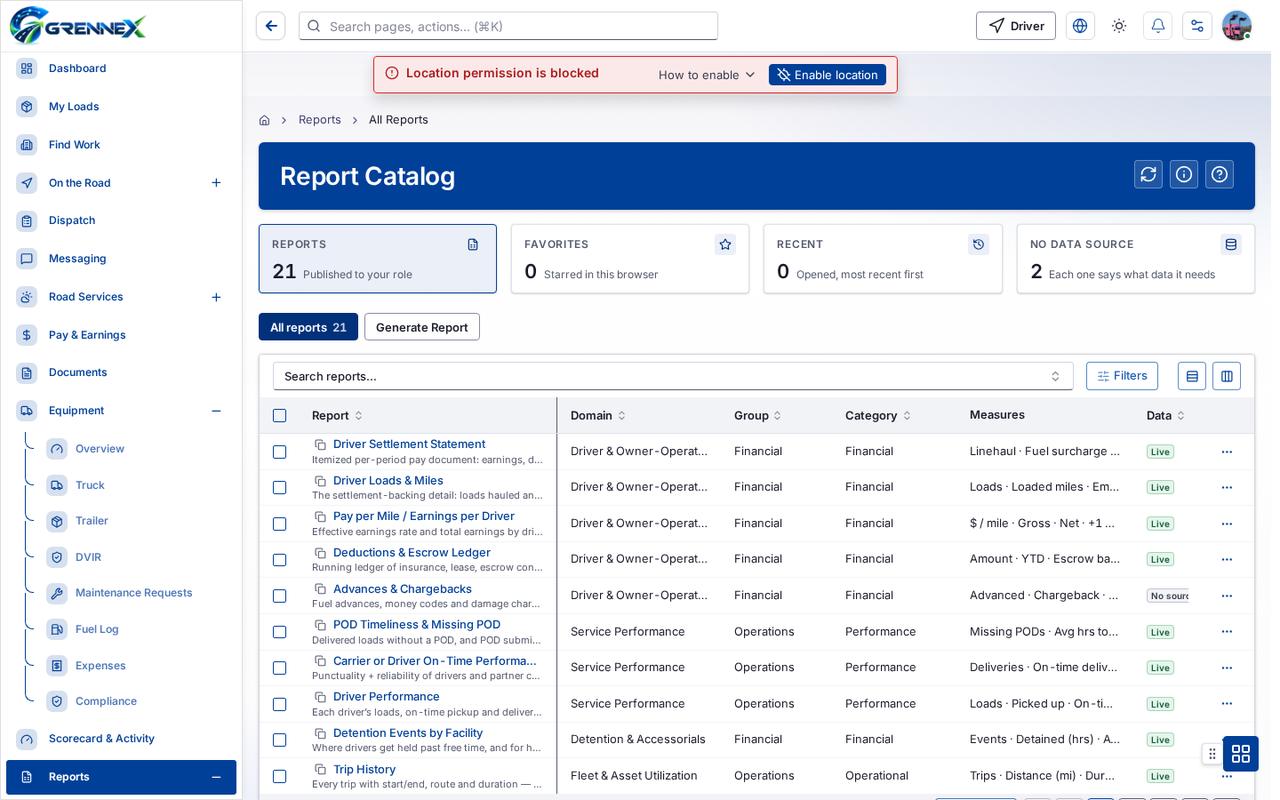
Task: Open the apps grid floating button
Action: (x=1241, y=753)
